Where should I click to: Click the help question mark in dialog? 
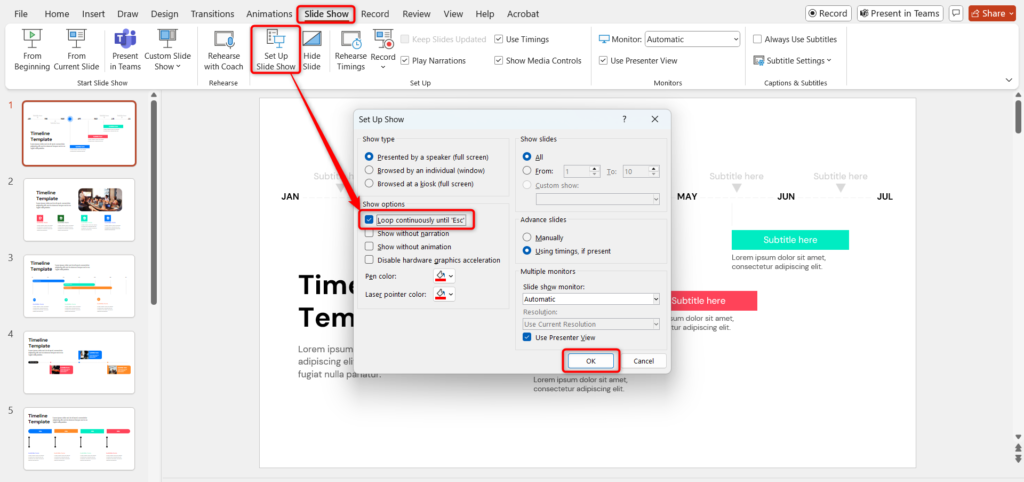(x=624, y=119)
